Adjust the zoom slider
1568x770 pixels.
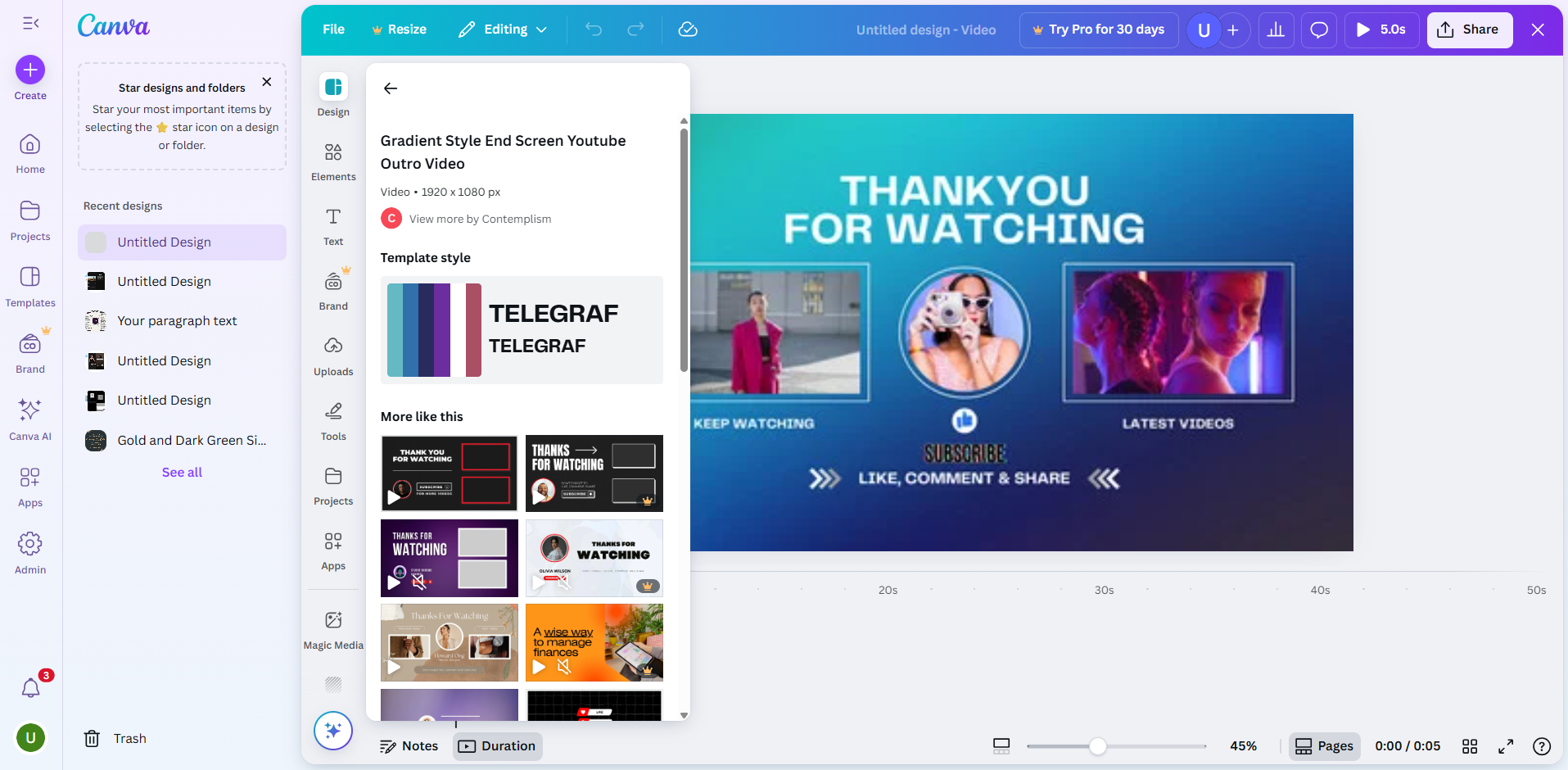point(1099,746)
